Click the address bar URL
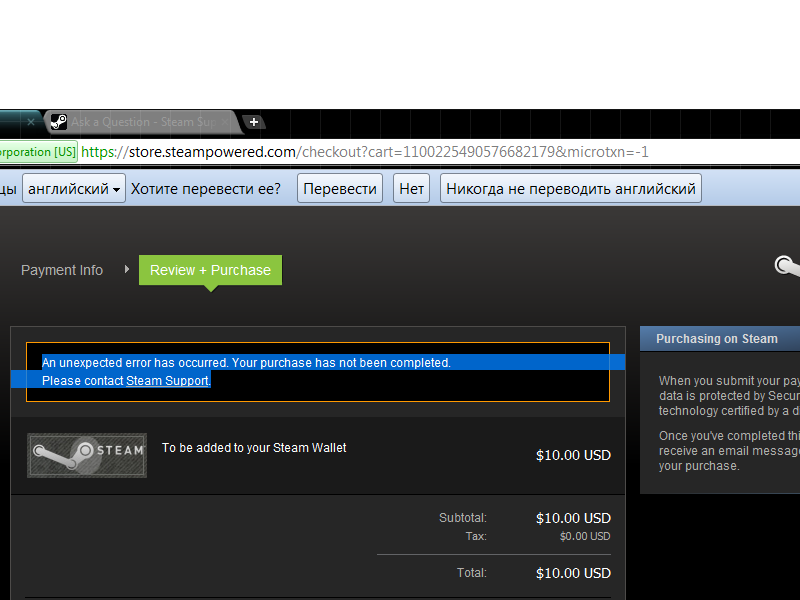Image resolution: width=800 pixels, height=600 pixels. [365, 152]
